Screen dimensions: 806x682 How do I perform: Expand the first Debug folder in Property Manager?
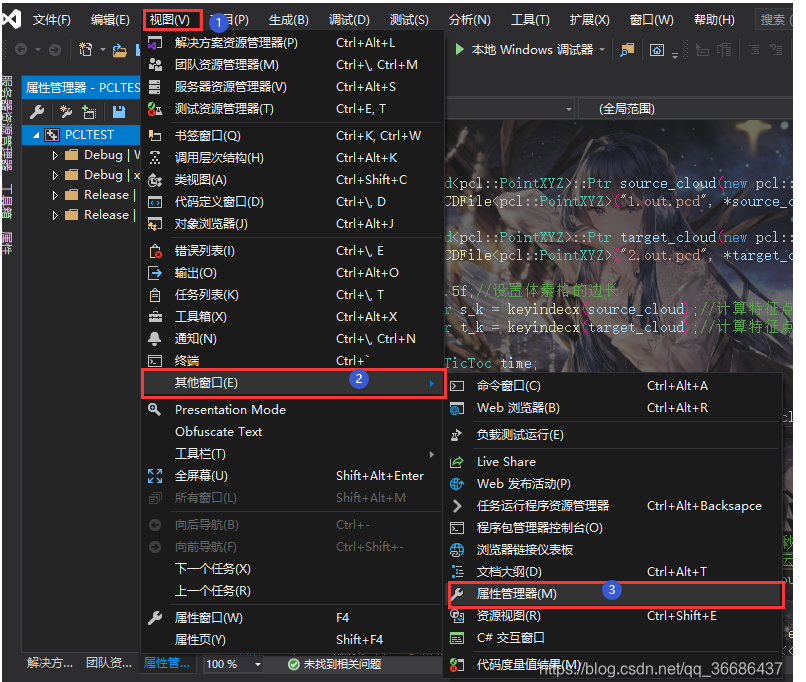56,154
